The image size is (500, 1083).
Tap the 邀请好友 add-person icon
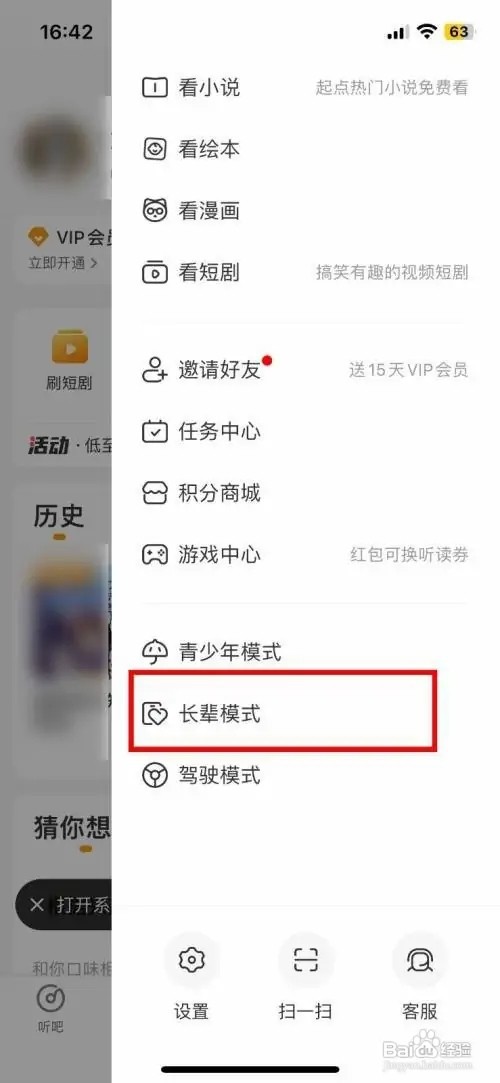coord(155,370)
